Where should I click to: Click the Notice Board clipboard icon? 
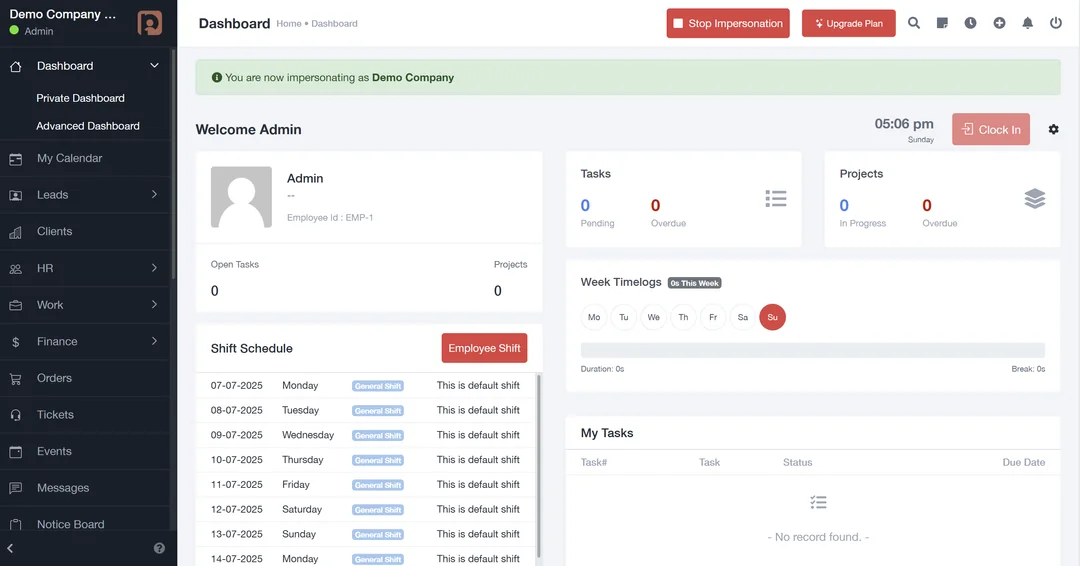[15, 525]
